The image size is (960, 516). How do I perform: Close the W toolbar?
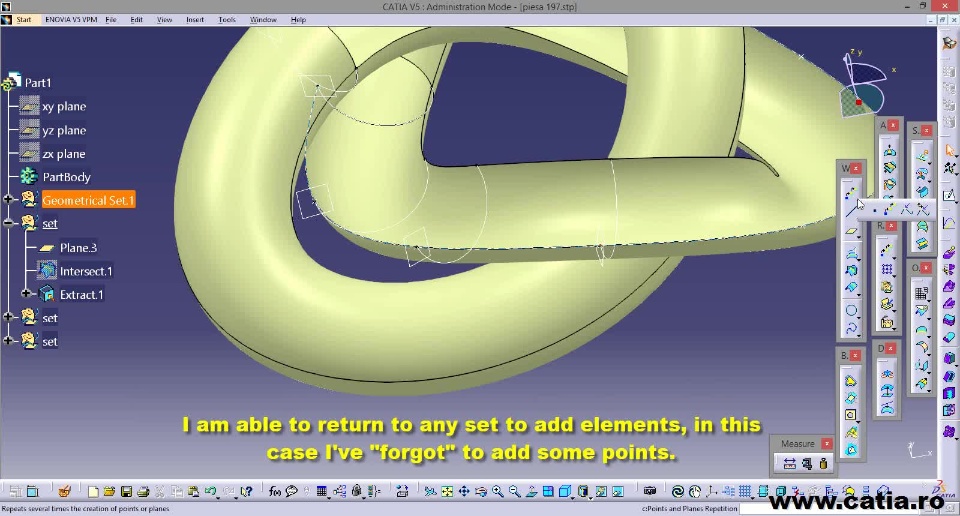[856, 168]
